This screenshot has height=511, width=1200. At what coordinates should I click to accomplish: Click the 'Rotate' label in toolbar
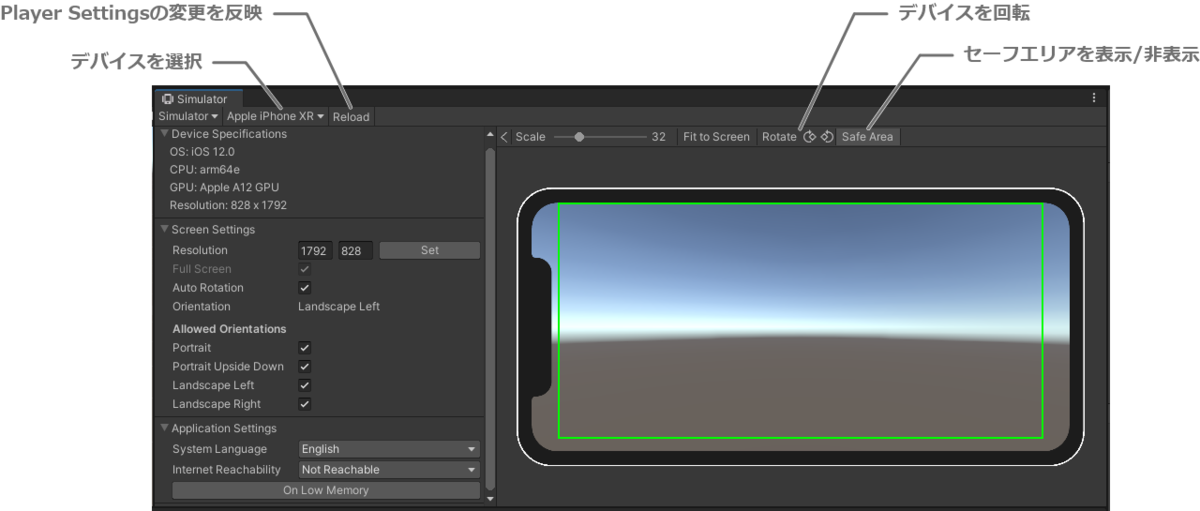click(x=779, y=137)
